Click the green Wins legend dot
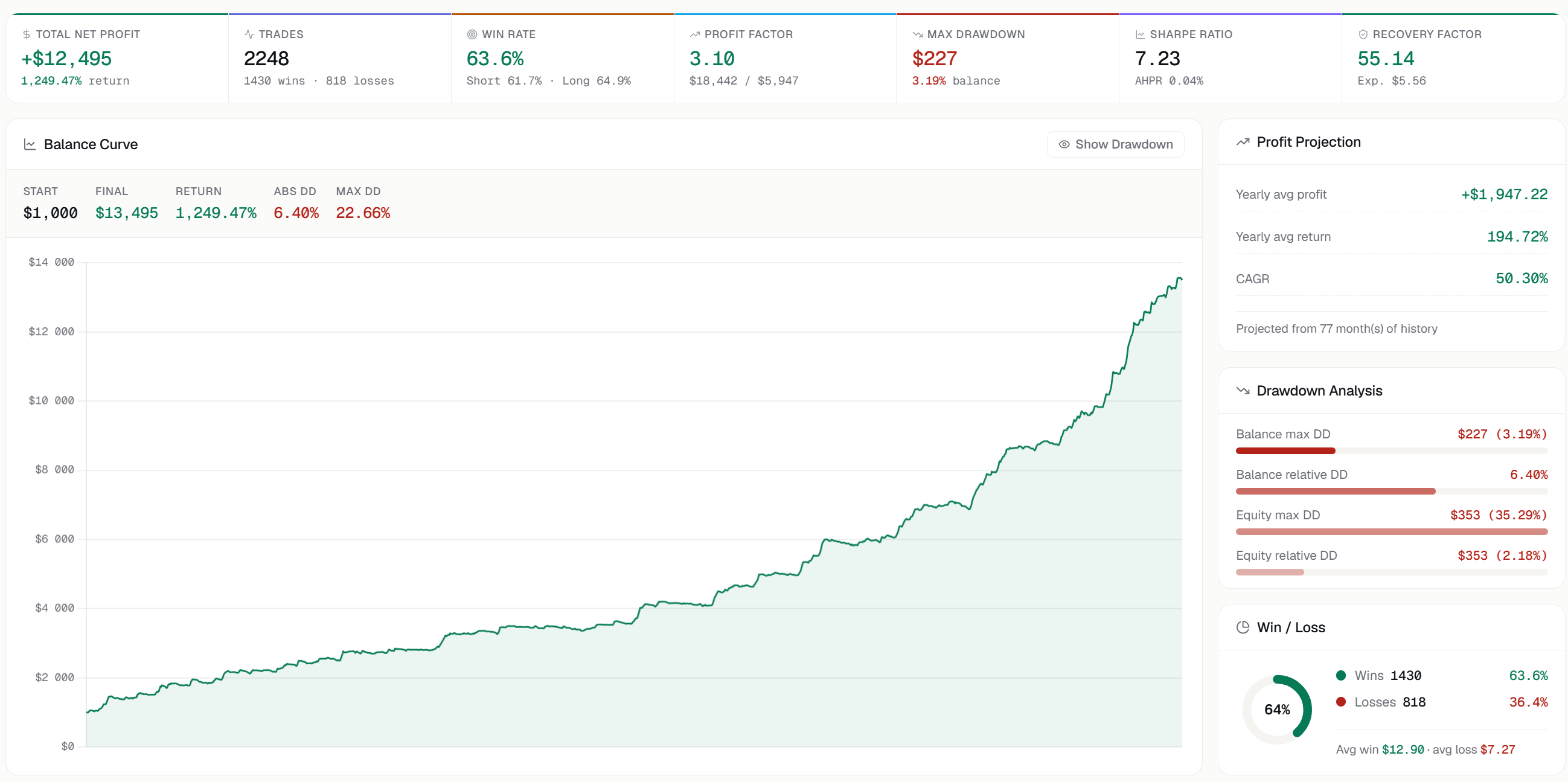Screen dimensions: 1568x782 [x=1341, y=676]
